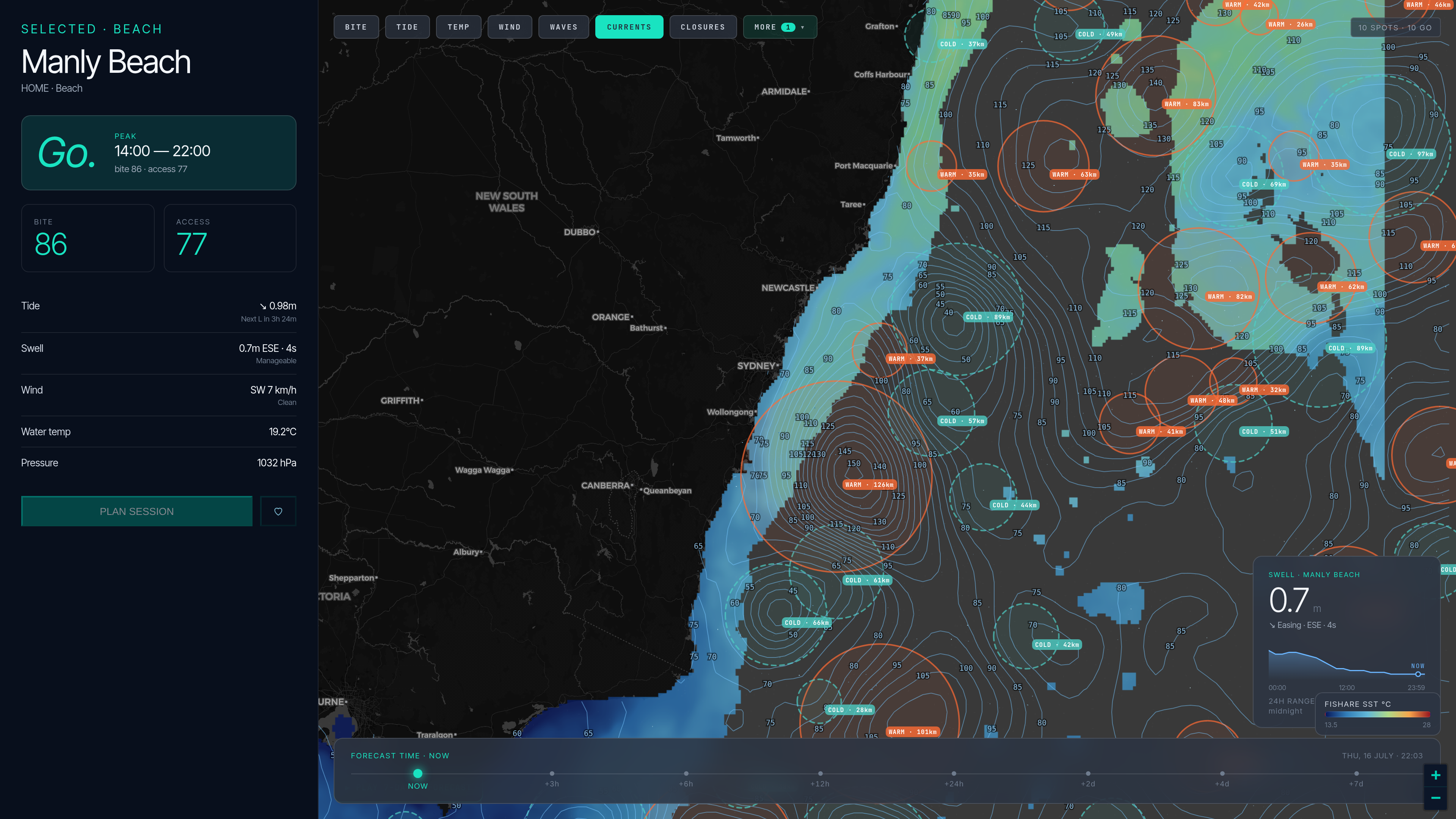Image resolution: width=1456 pixels, height=819 pixels.
Task: Click the CANBERRA label on map
Action: 606,485
